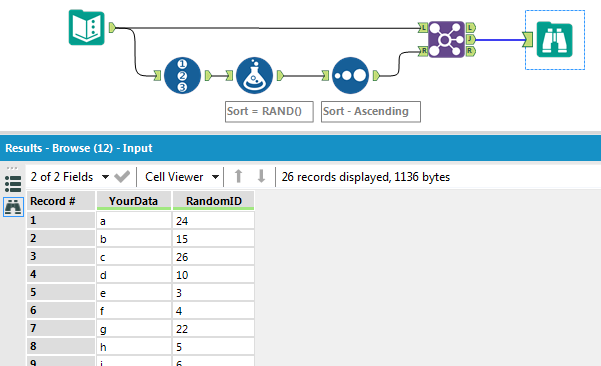This screenshot has width=601, height=366.
Task: Apply field selection with checkmark icon
Action: 122,177
